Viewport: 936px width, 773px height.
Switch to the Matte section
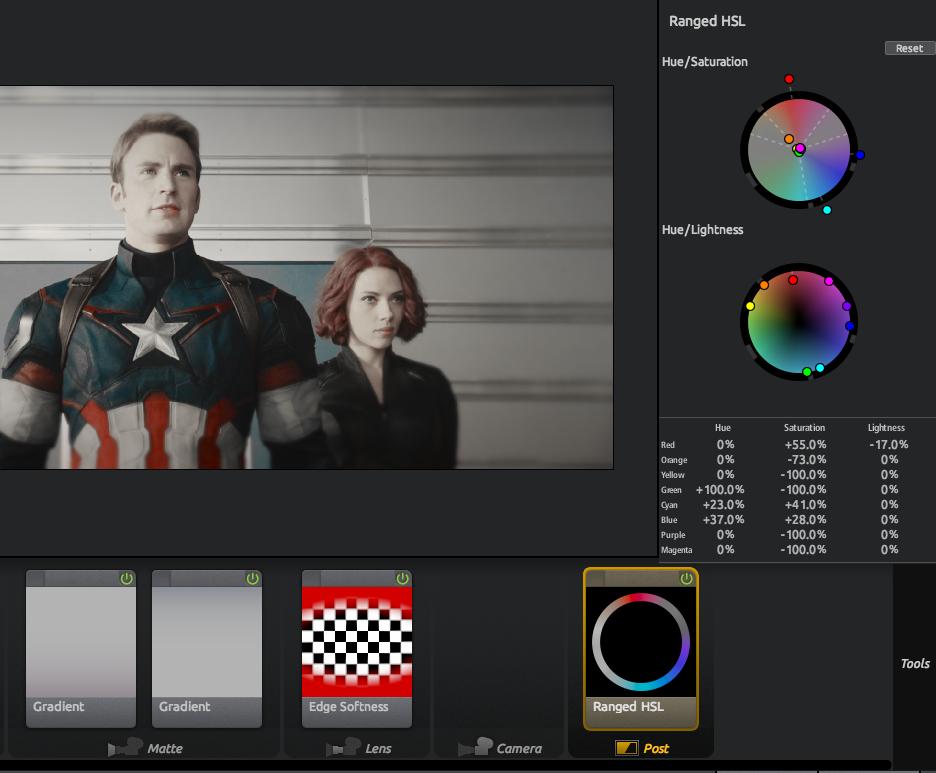coord(165,749)
